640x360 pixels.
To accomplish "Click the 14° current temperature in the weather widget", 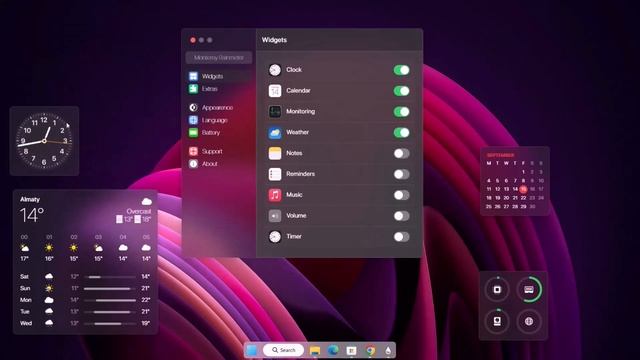I will pos(32,215).
